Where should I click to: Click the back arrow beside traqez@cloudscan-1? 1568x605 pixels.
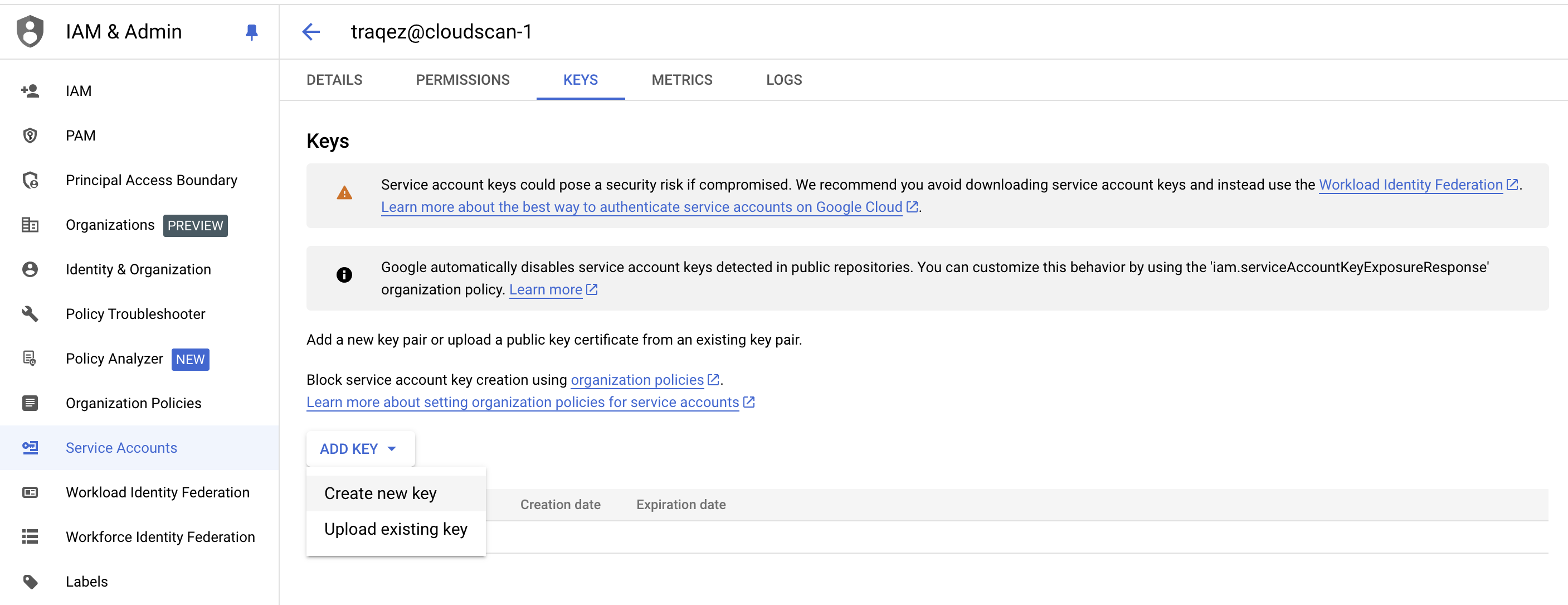tap(311, 32)
